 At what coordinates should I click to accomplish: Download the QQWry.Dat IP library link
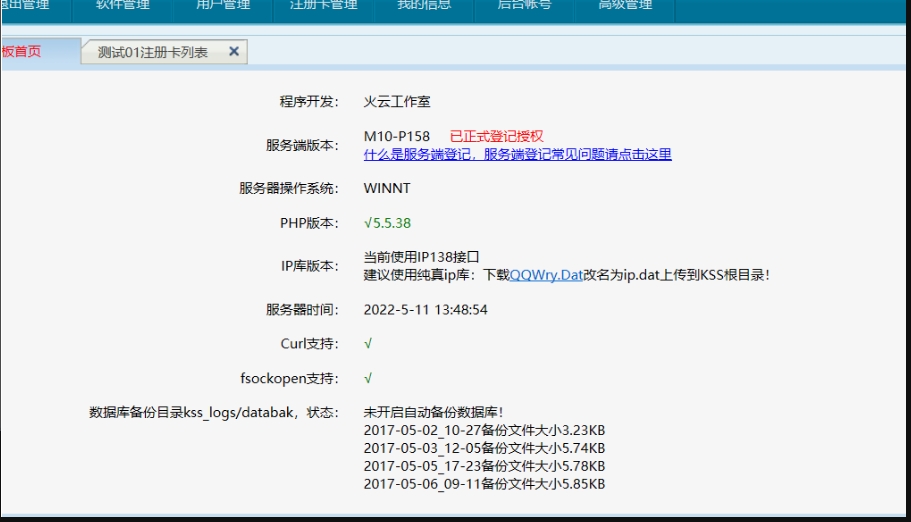[546, 275]
